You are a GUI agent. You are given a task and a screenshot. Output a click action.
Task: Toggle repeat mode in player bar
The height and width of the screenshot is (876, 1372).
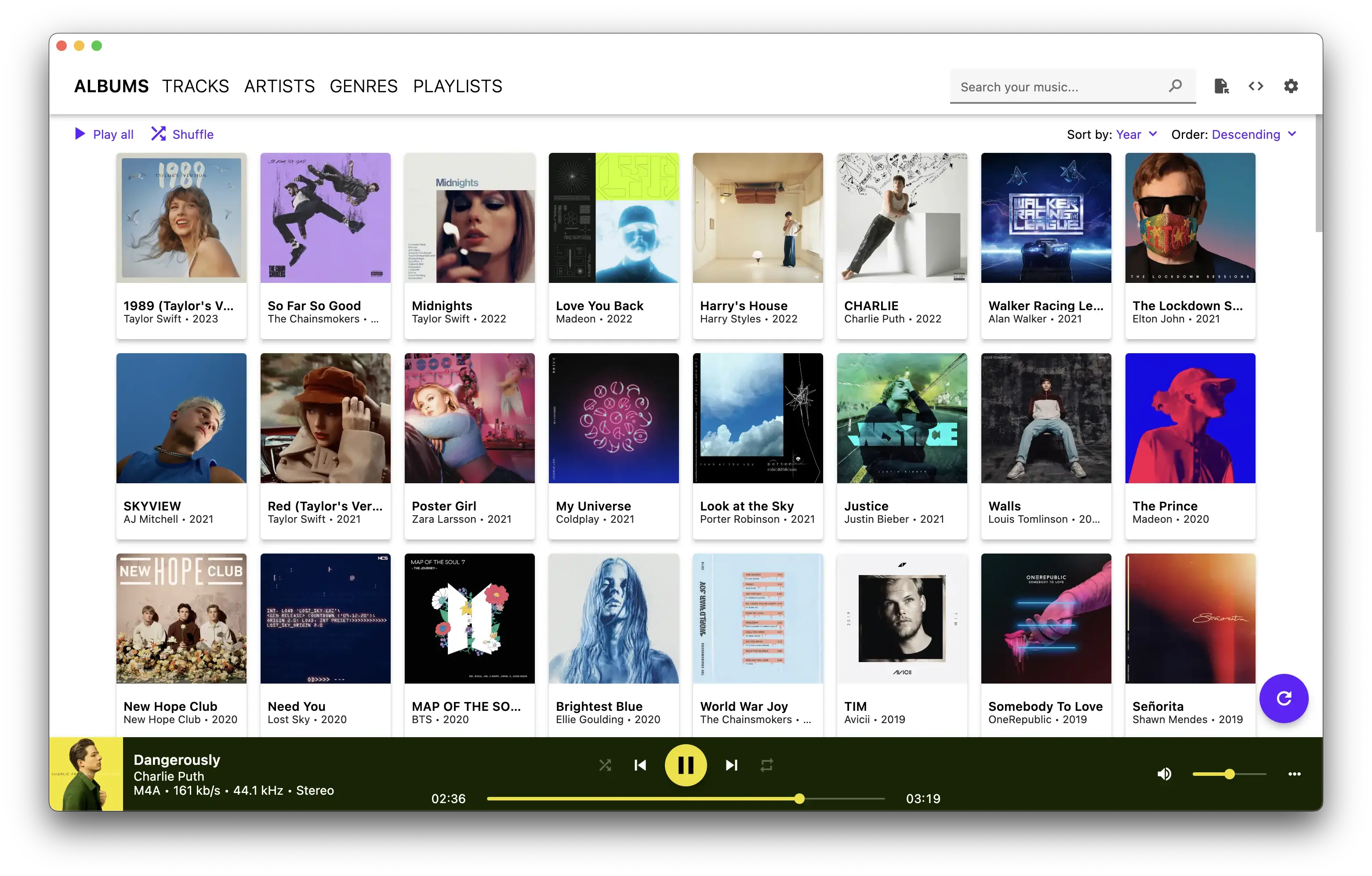(x=766, y=765)
